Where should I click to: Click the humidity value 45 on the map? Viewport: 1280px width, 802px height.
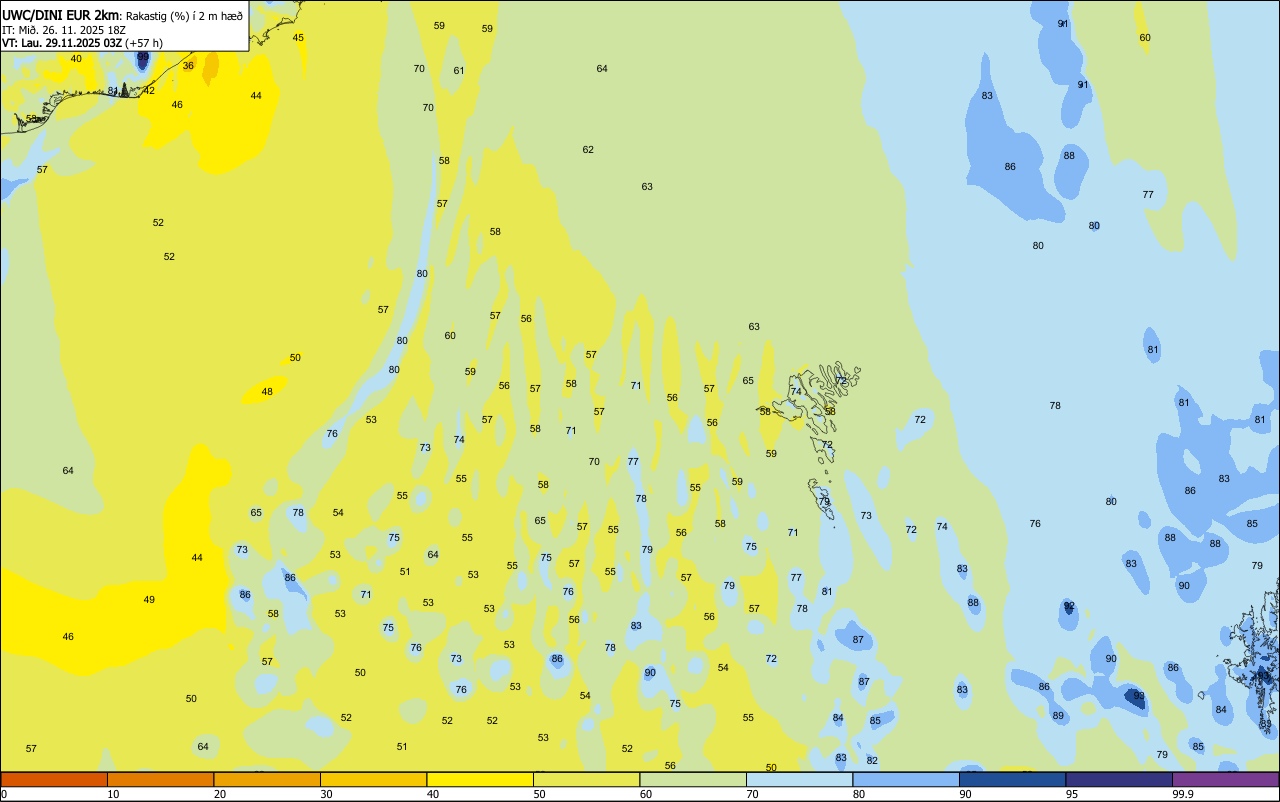[298, 38]
